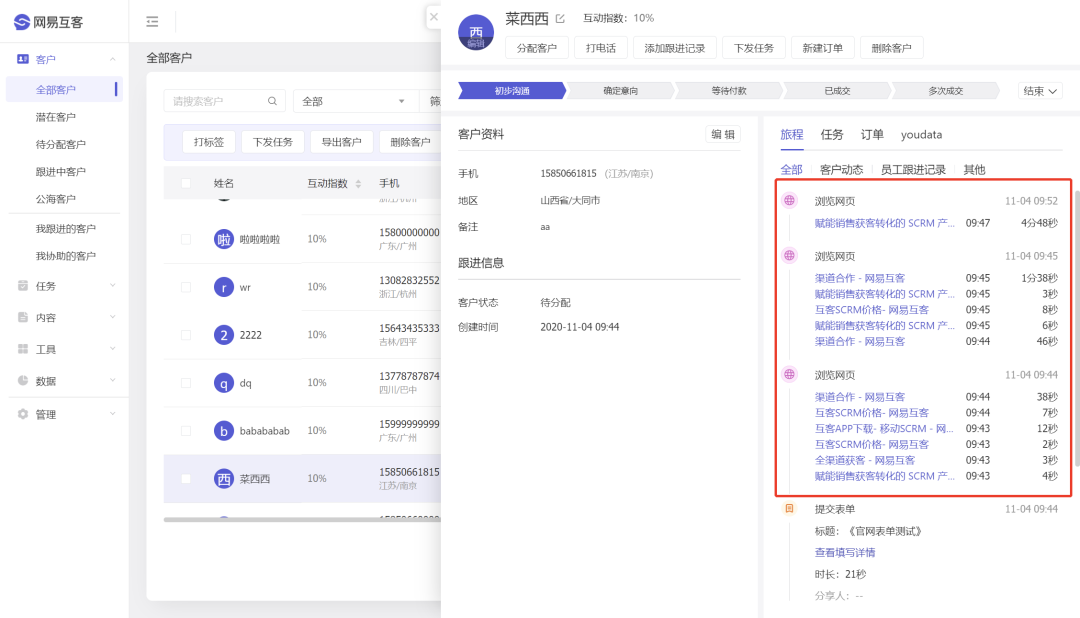Screen dimensions: 1080x618
Task: Switch to the 任务 tab
Action: 831,134
